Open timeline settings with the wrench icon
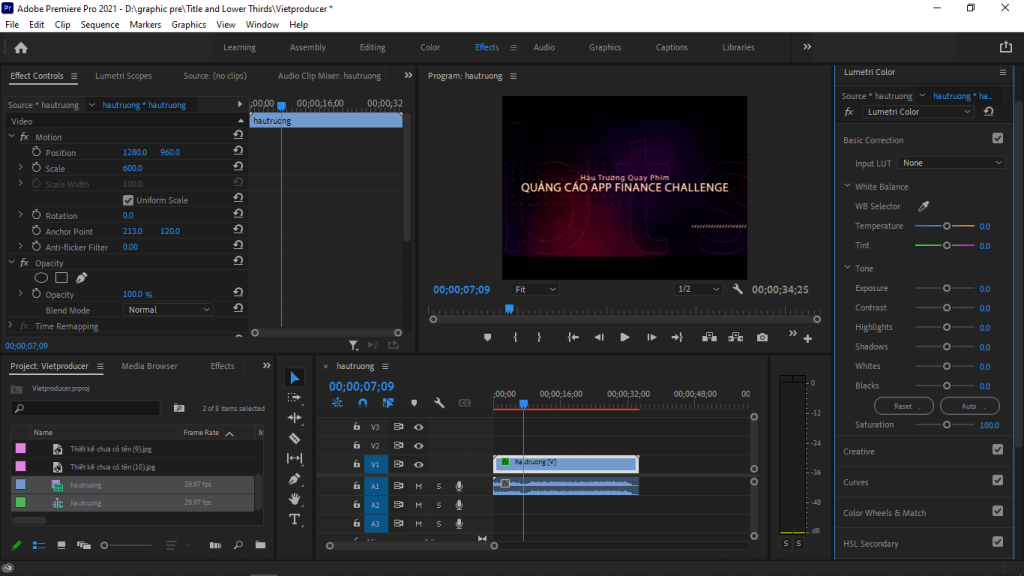Screen dimensions: 1024x576 (x=438, y=402)
